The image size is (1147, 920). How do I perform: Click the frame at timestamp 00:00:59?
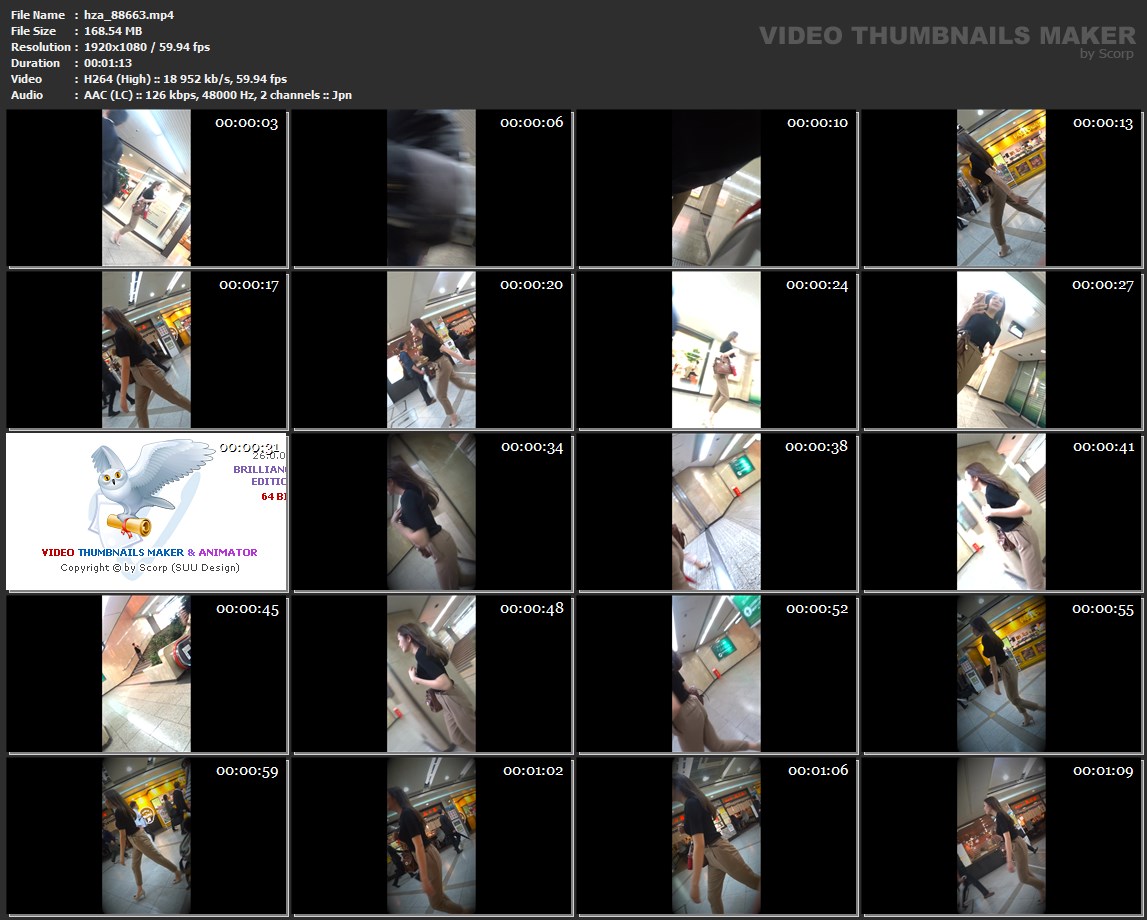146,836
